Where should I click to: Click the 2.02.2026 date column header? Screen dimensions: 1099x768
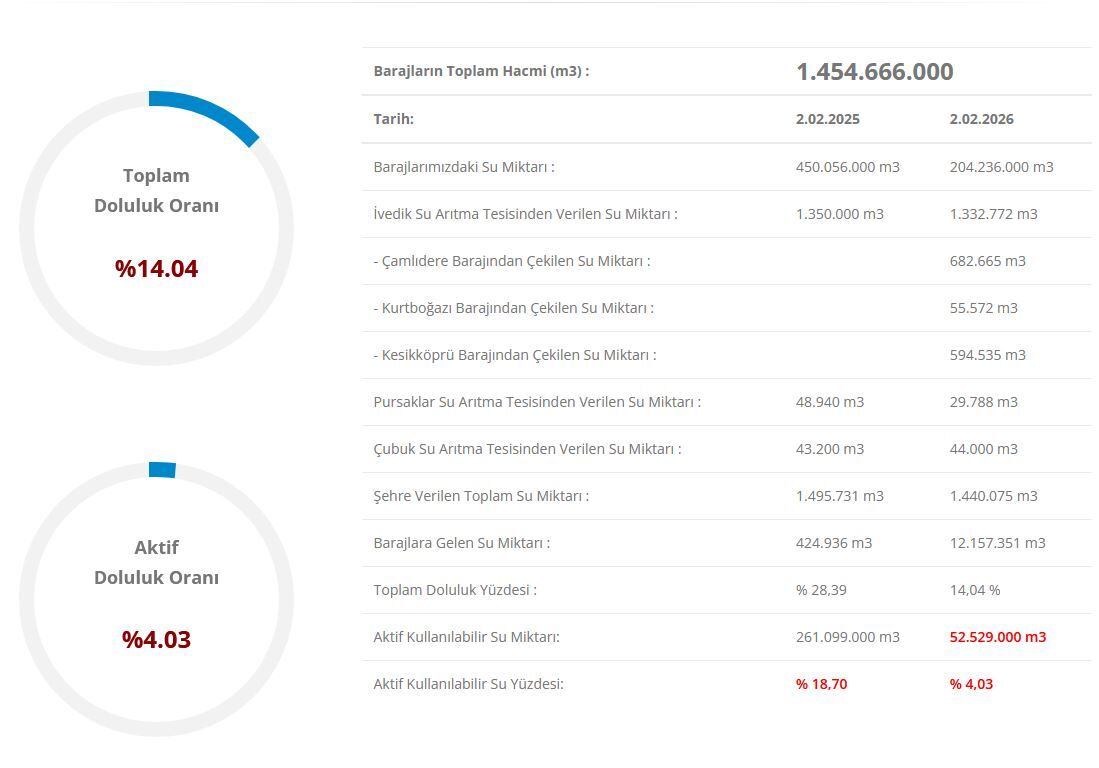pos(981,119)
